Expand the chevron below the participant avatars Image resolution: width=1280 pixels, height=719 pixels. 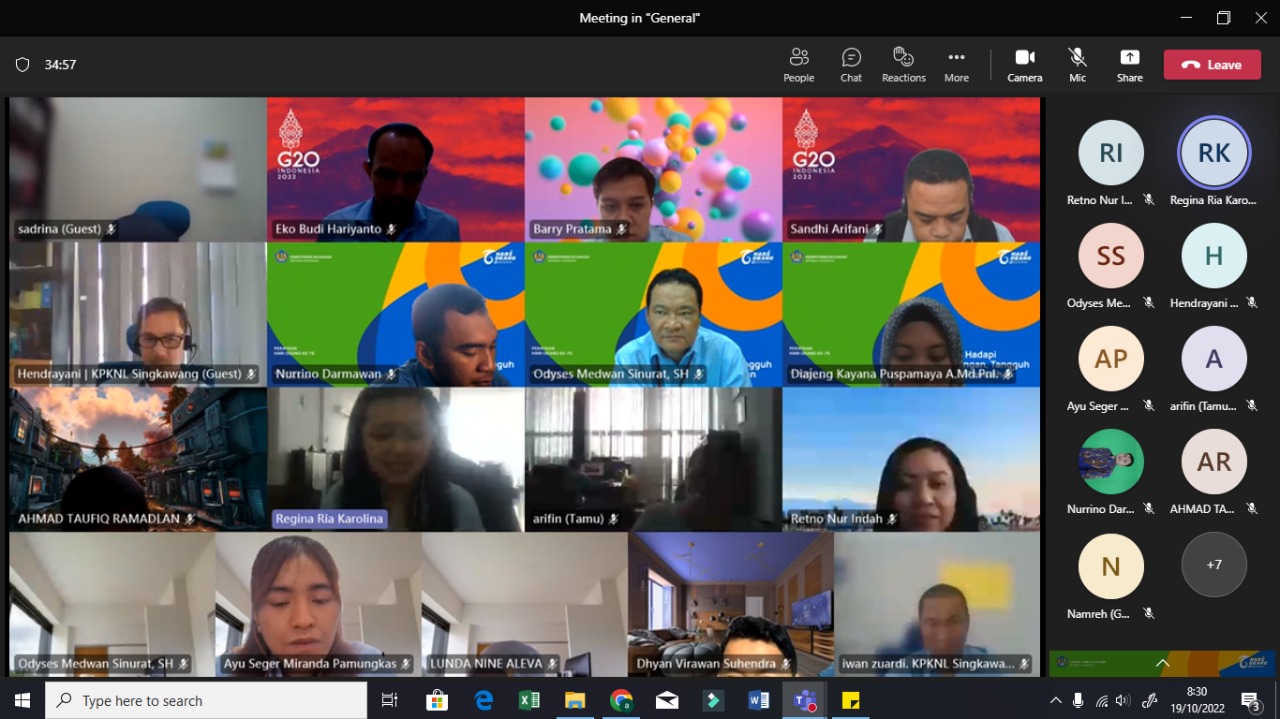point(1162,663)
